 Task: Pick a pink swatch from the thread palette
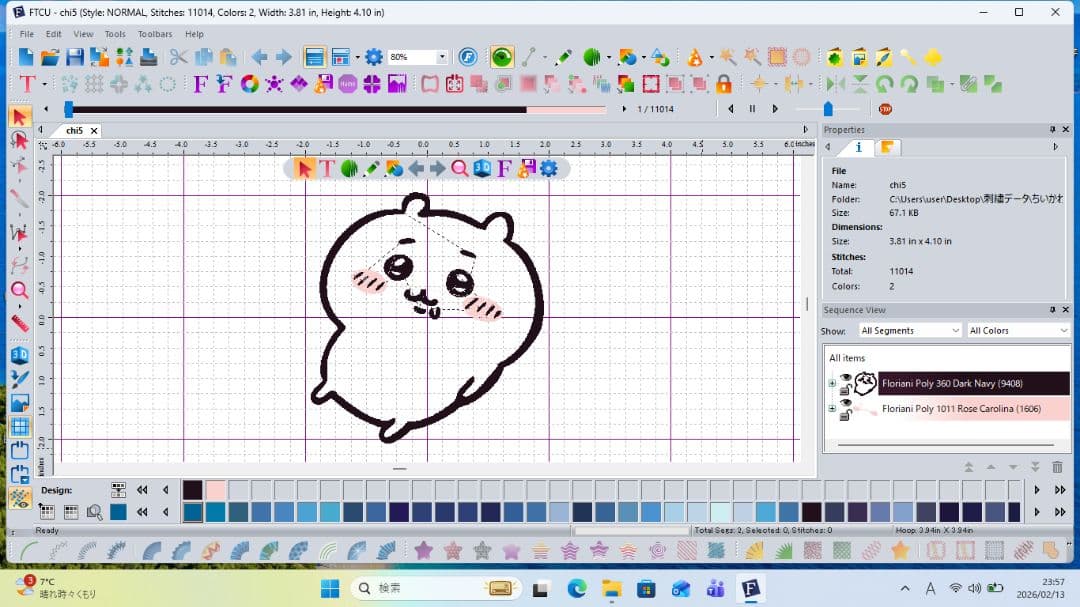[x=214, y=490]
